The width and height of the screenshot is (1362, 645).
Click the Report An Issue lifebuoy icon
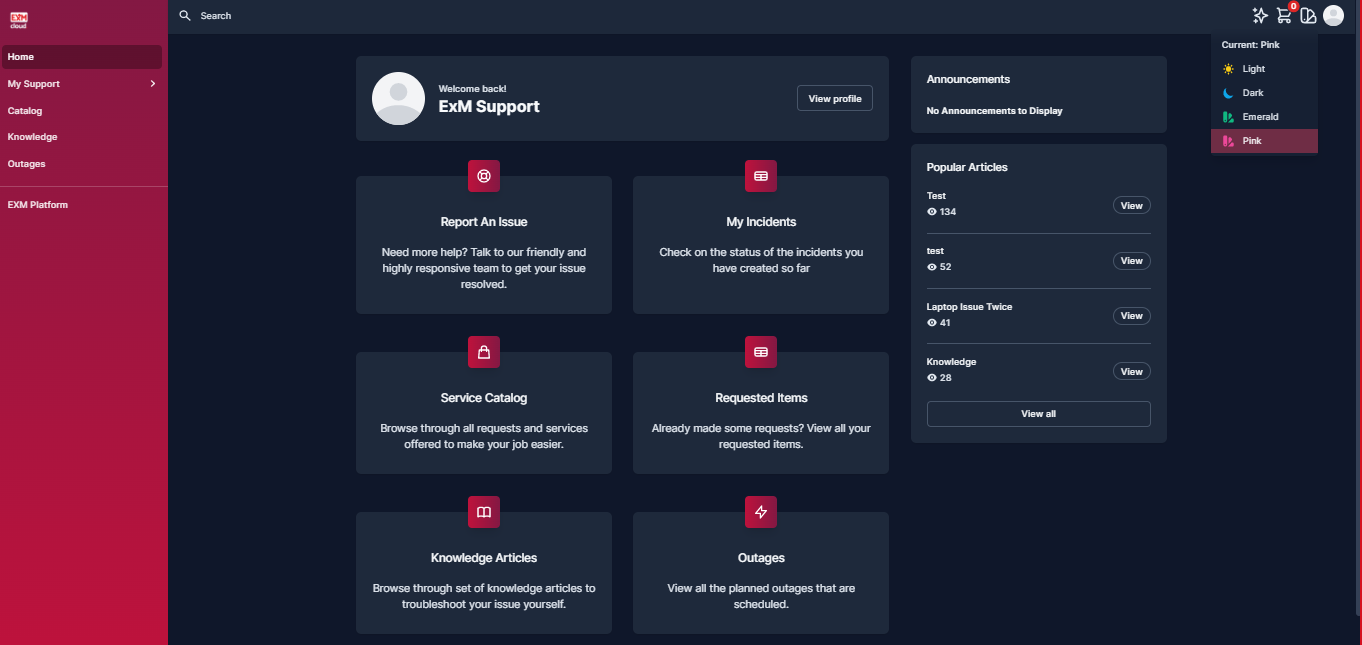[484, 176]
